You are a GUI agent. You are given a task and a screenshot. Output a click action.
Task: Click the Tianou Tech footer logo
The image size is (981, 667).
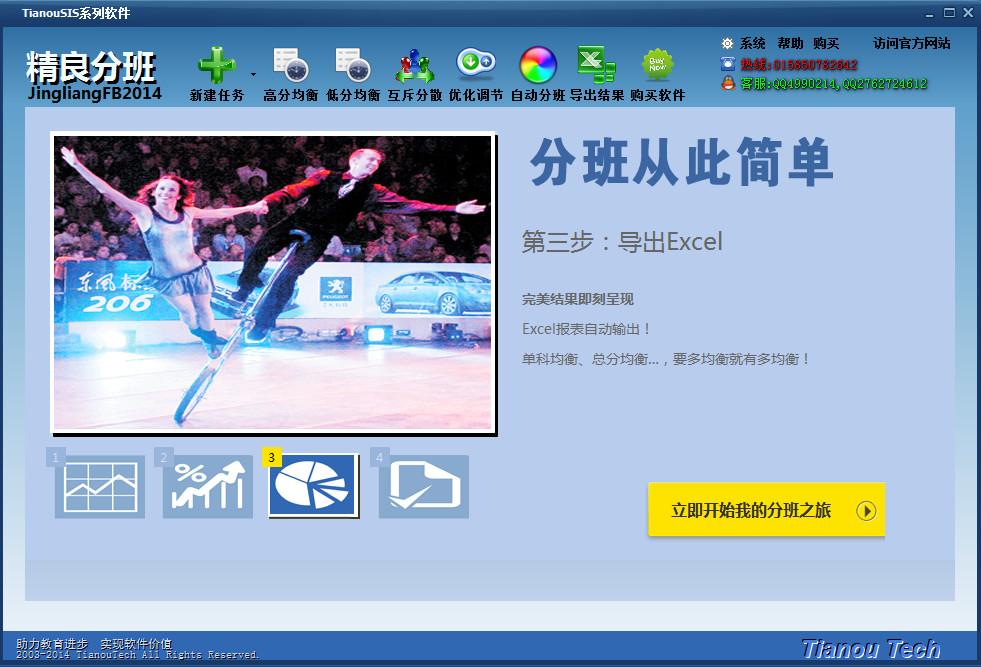[870, 649]
